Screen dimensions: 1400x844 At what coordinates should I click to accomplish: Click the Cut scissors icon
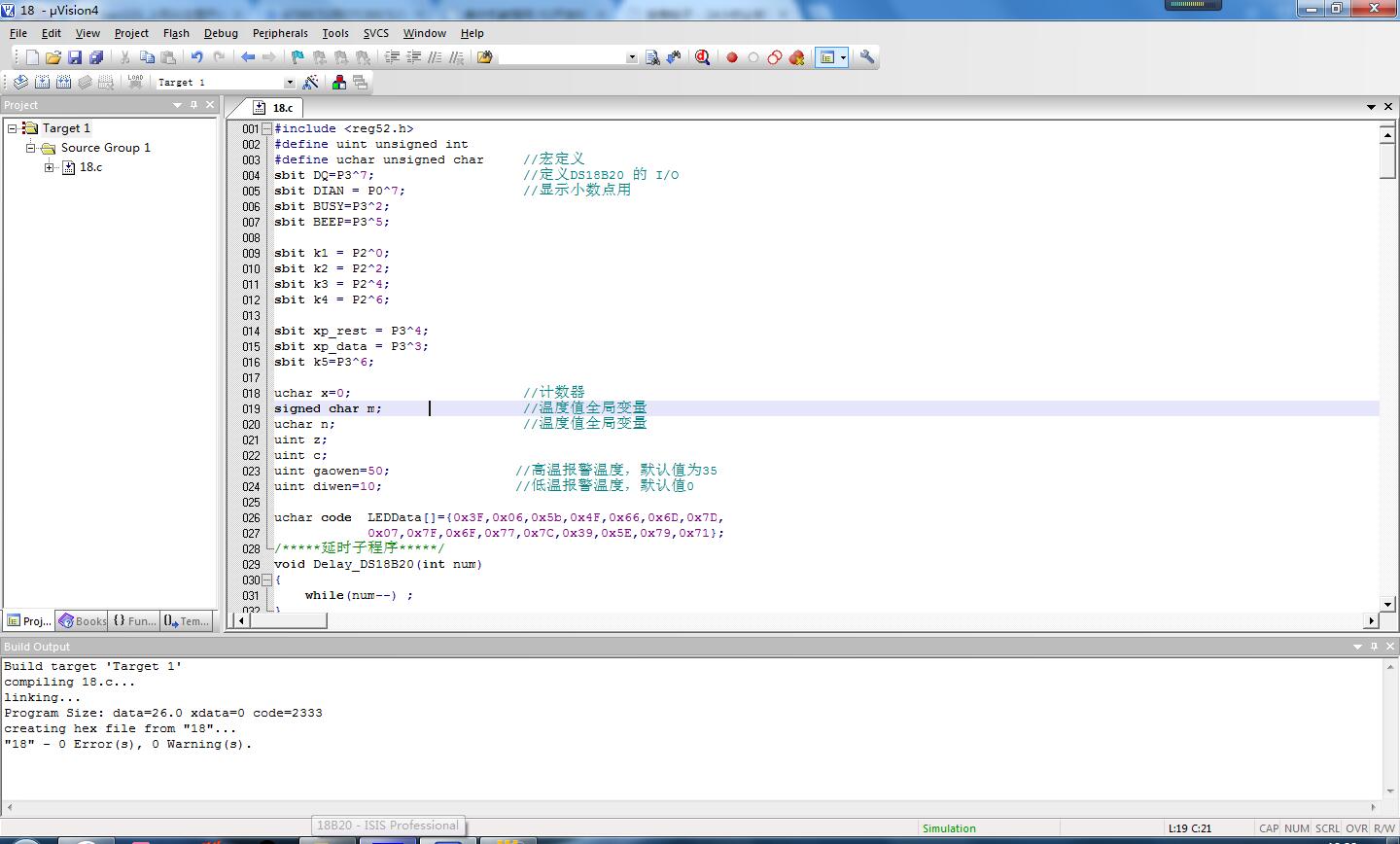click(125, 57)
